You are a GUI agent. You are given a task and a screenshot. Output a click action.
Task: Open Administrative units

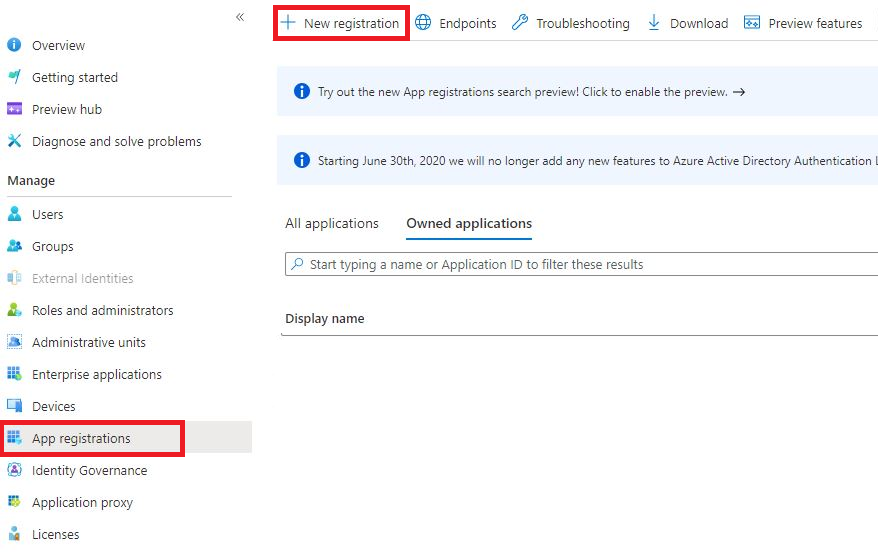(x=88, y=342)
